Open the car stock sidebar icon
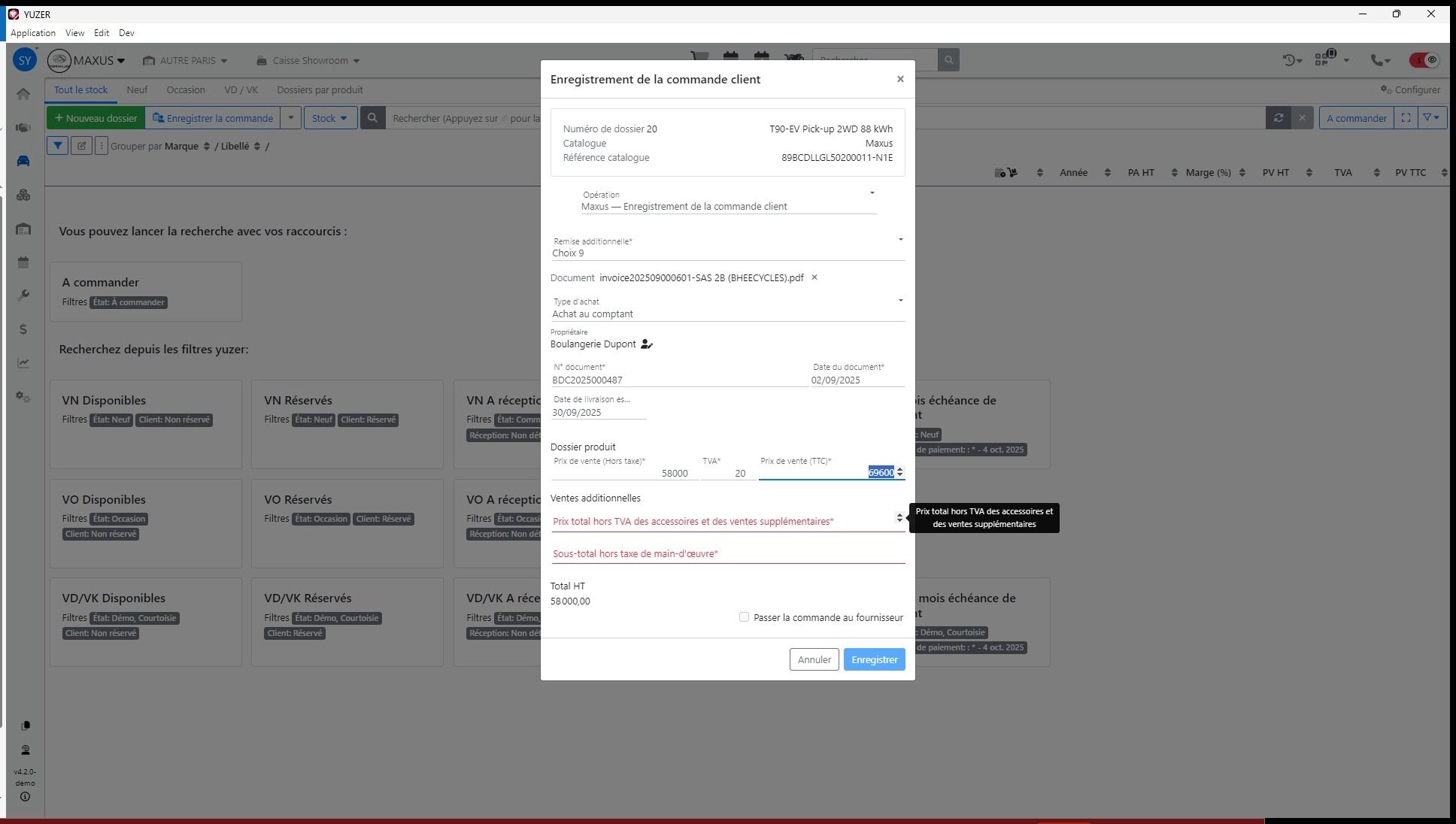Image resolution: width=1456 pixels, height=824 pixels. click(x=23, y=161)
